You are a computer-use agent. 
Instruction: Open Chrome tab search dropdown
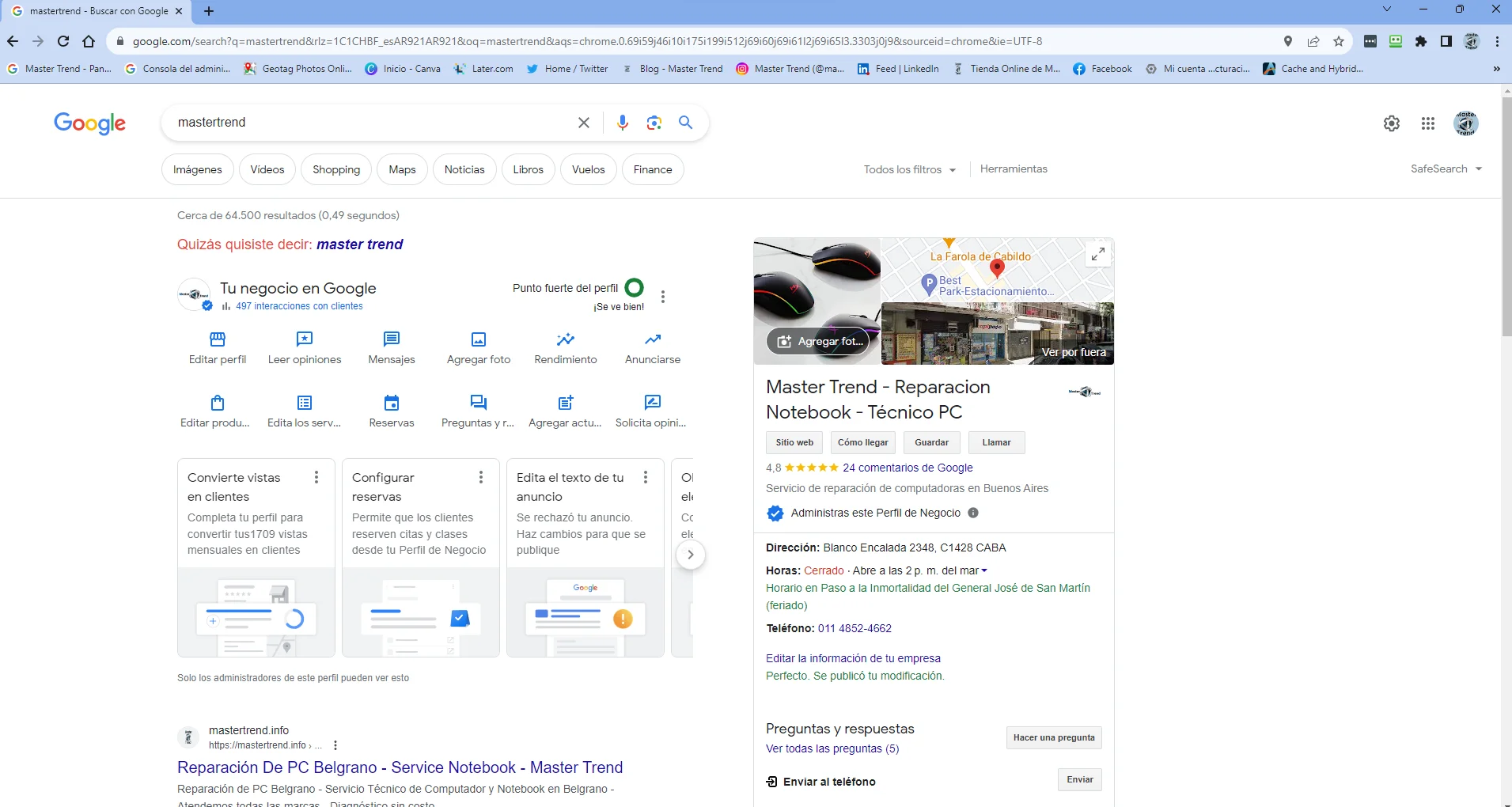point(1387,9)
